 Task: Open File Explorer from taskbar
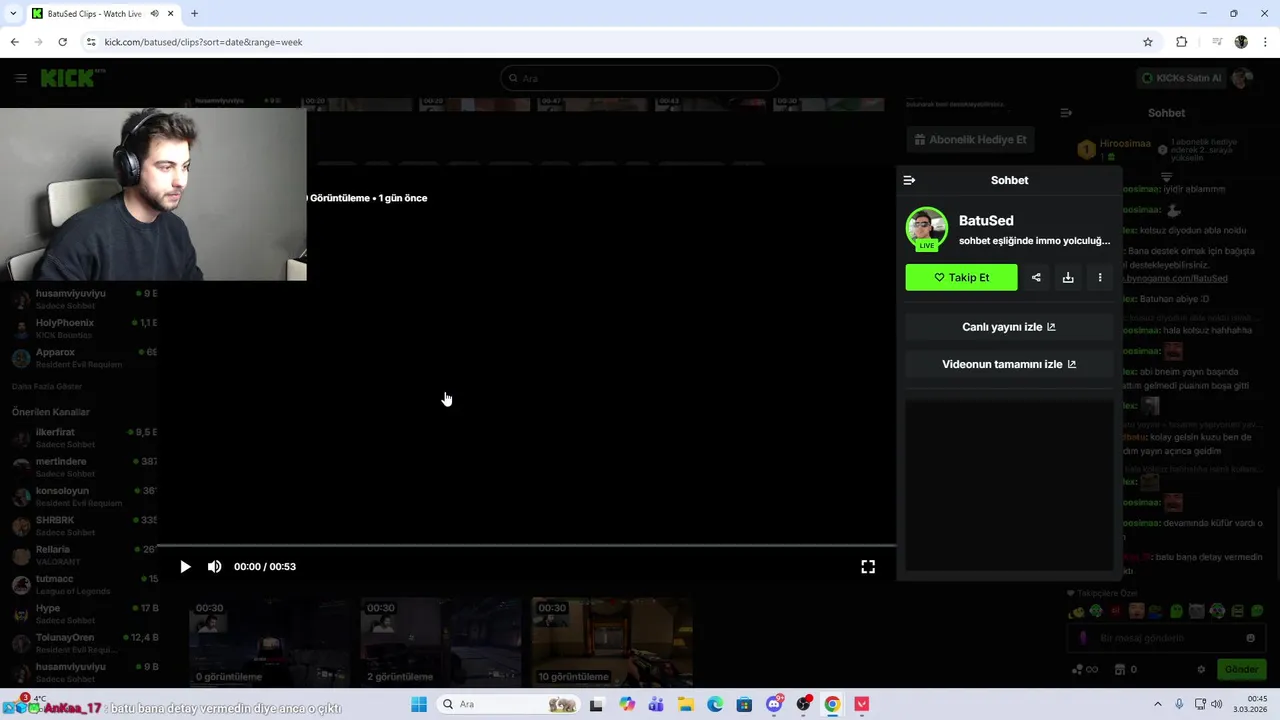tap(686, 704)
